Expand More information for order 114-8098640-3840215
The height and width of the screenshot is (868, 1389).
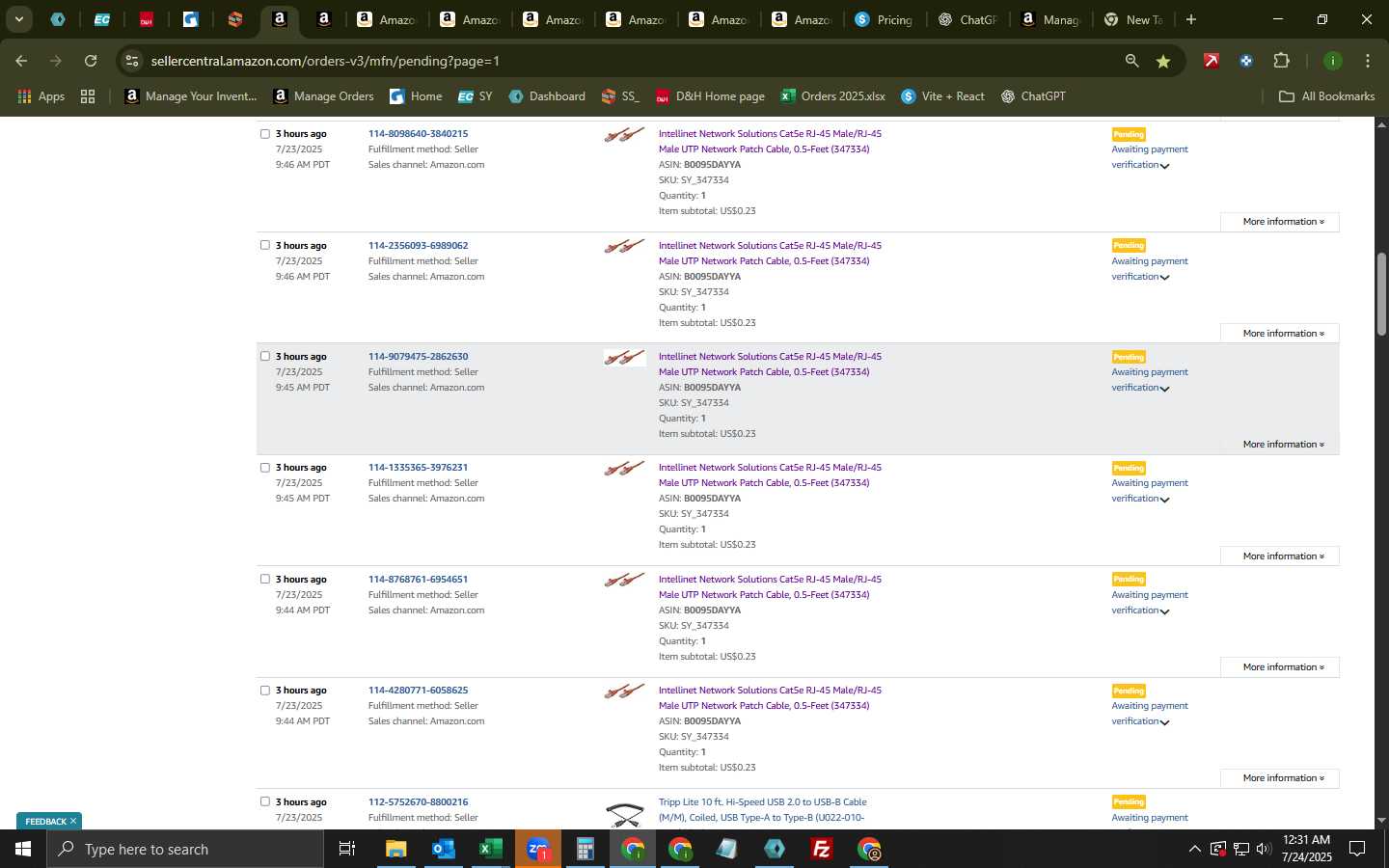(x=1279, y=222)
